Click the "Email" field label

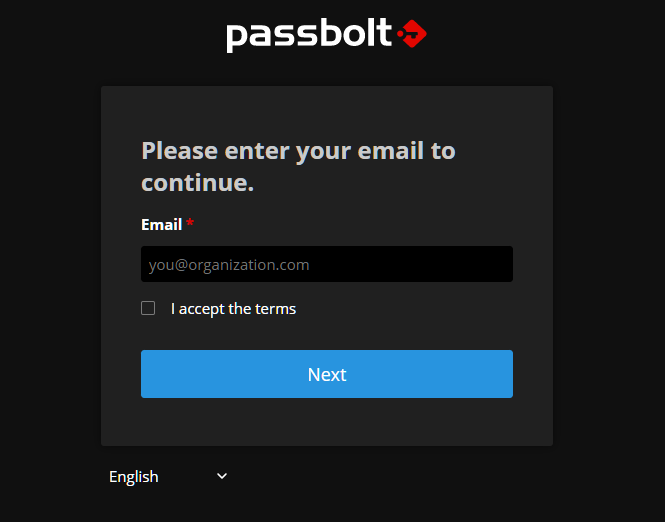click(162, 224)
